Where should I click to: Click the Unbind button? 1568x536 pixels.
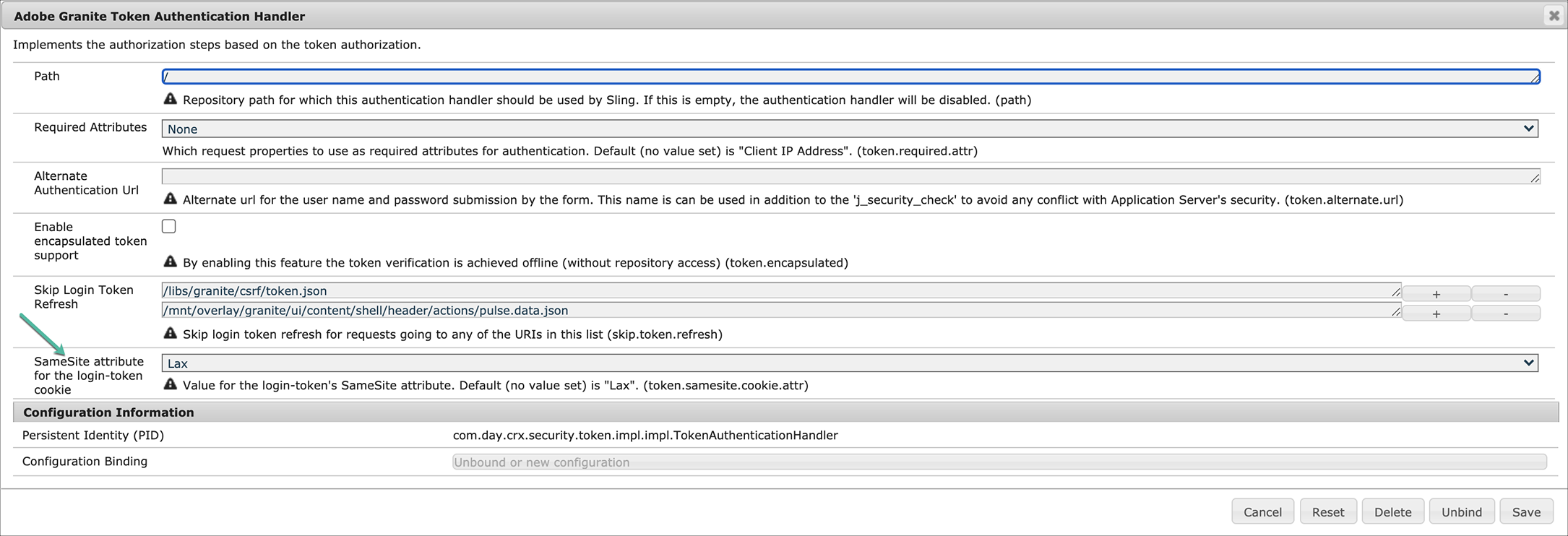coord(1462,511)
